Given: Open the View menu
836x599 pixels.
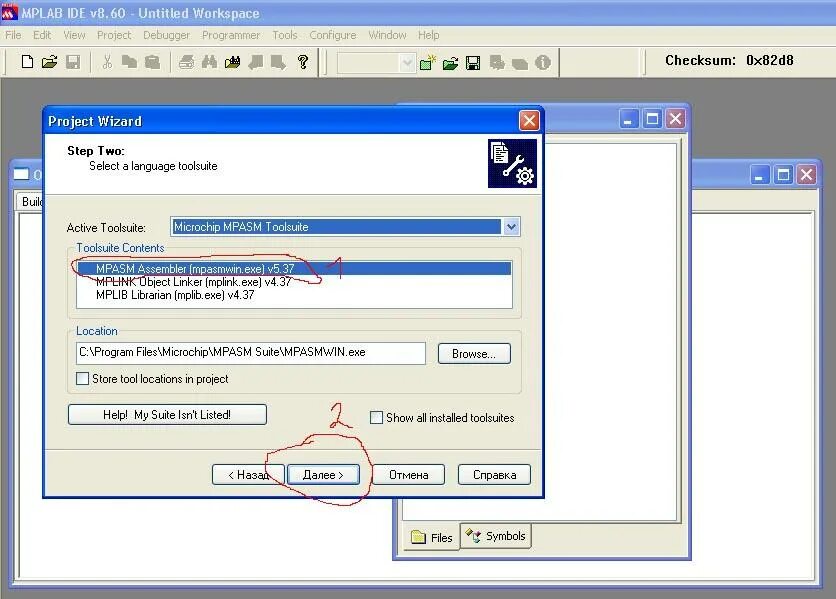Looking at the screenshot, I should coord(74,35).
